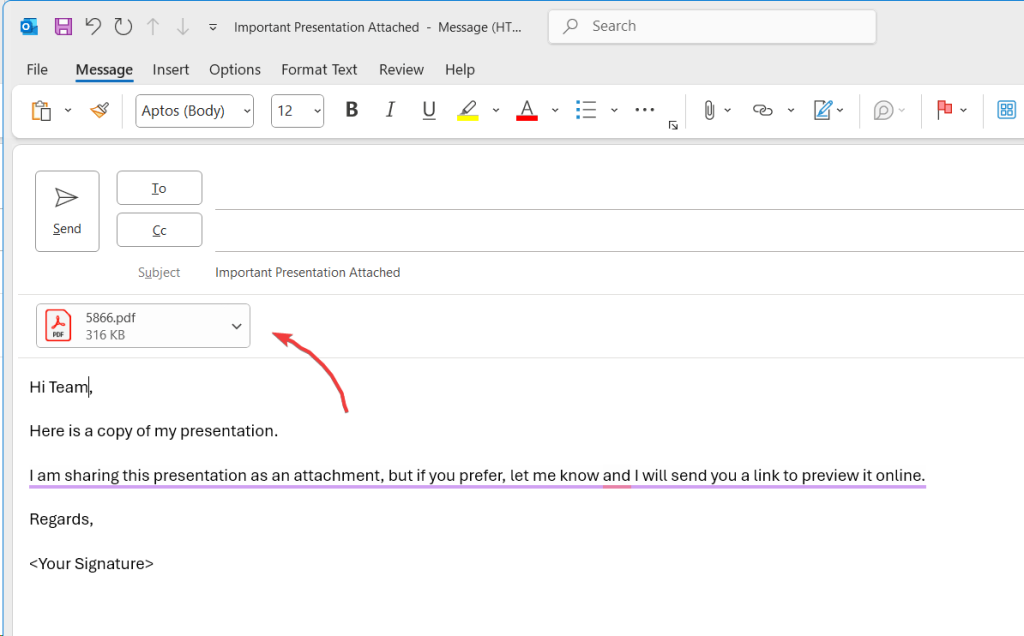
Task: Underline the selected text
Action: tap(428, 110)
